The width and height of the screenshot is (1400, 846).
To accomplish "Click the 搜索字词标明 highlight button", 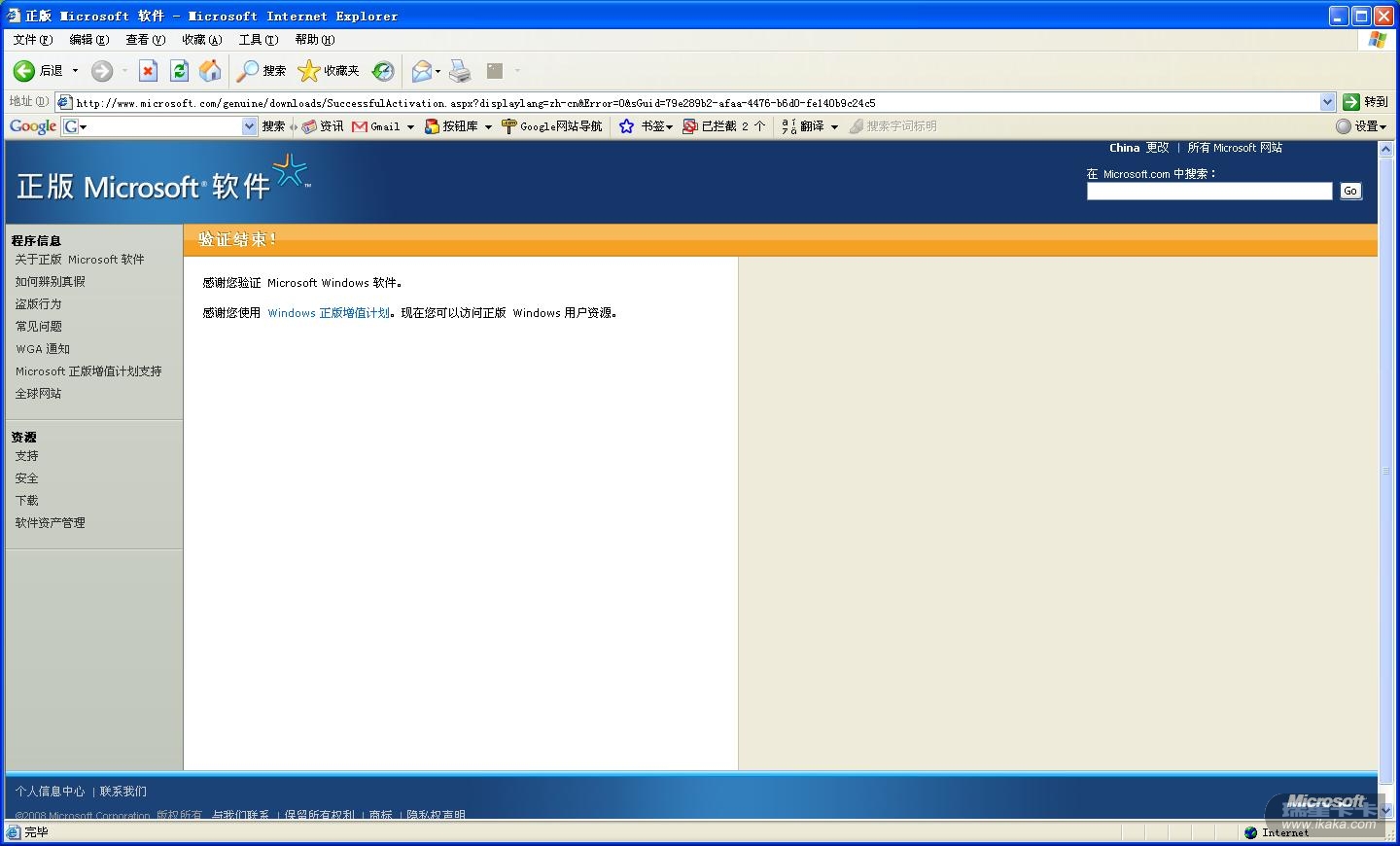I will (893, 126).
